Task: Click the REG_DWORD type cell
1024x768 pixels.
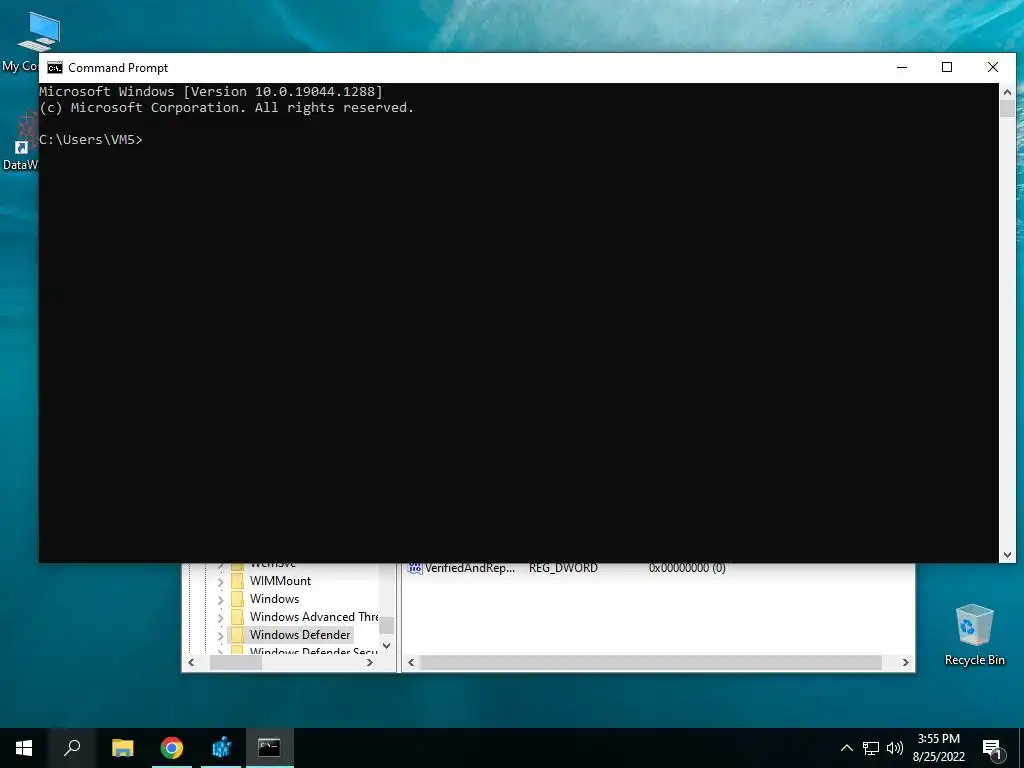Action: [x=563, y=568]
